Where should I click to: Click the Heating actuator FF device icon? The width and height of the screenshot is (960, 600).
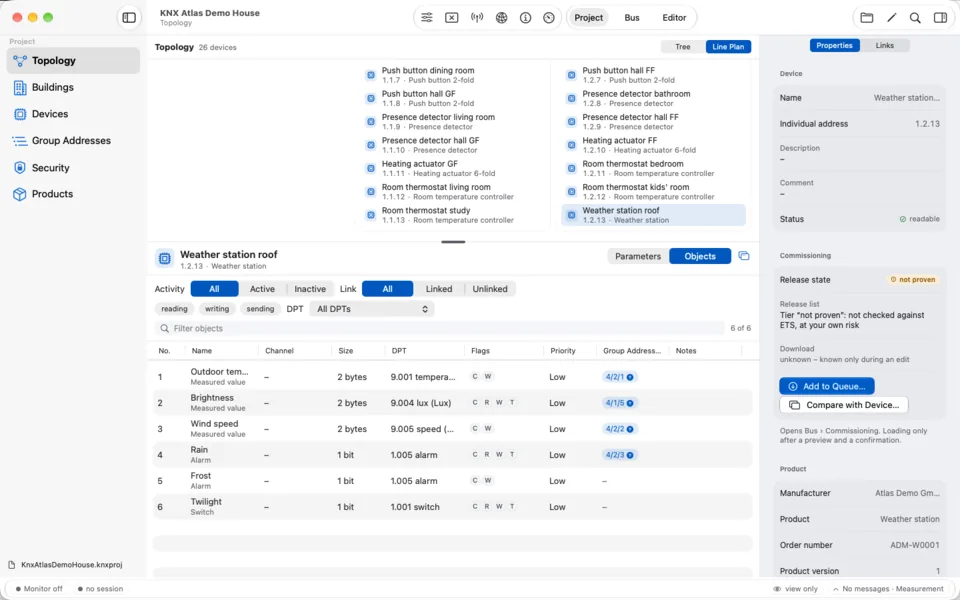coord(571,145)
